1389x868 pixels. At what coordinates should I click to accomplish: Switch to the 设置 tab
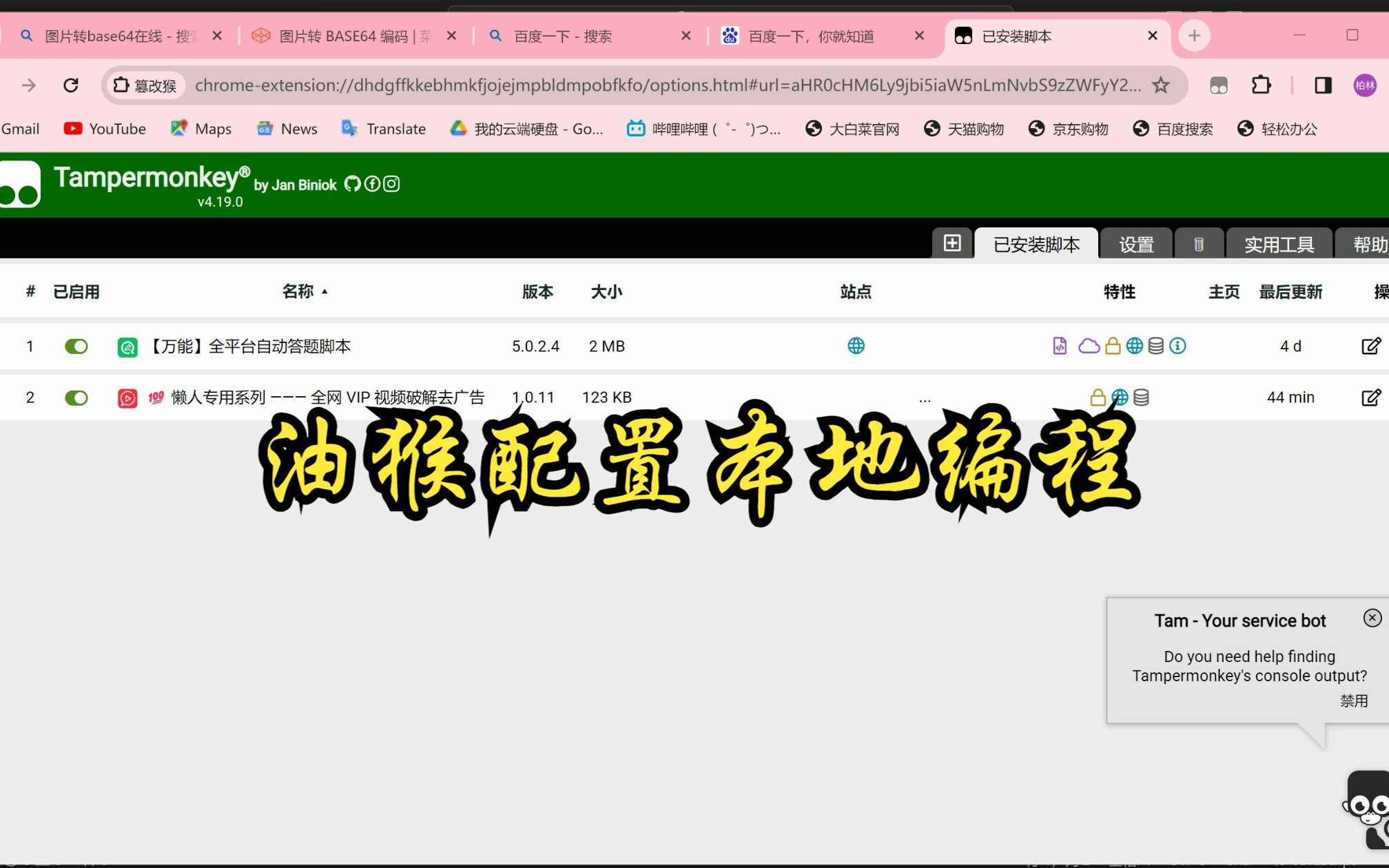tap(1135, 243)
